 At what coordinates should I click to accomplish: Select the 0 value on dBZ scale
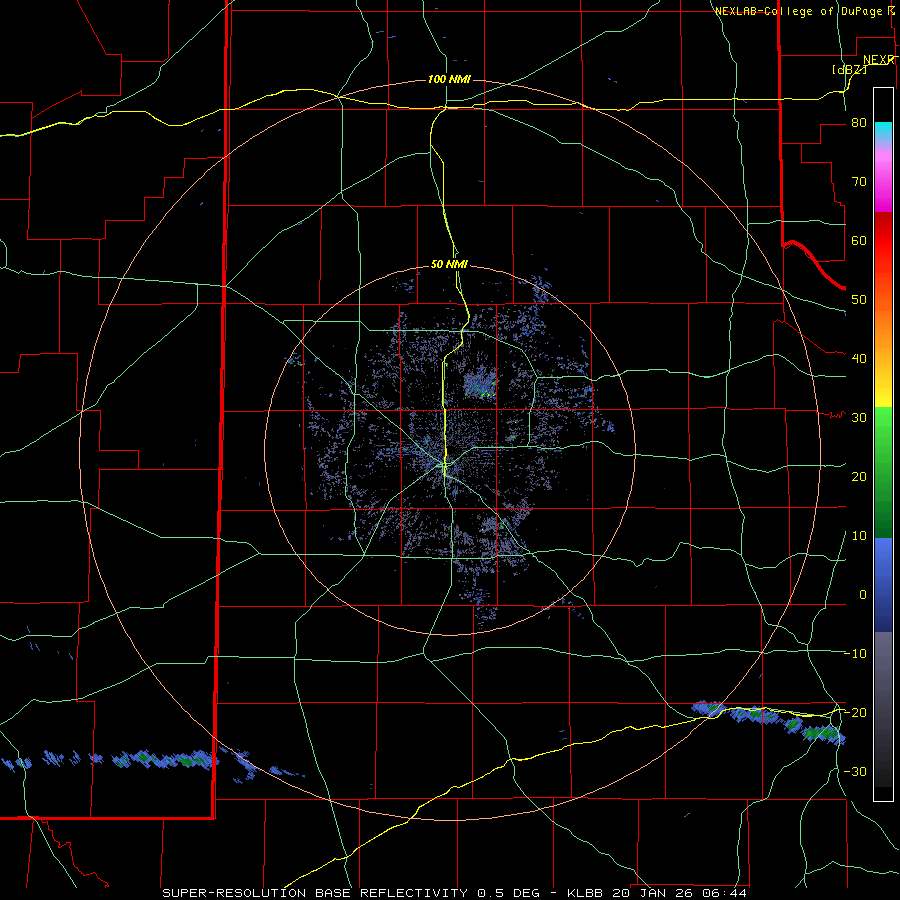coord(863,595)
